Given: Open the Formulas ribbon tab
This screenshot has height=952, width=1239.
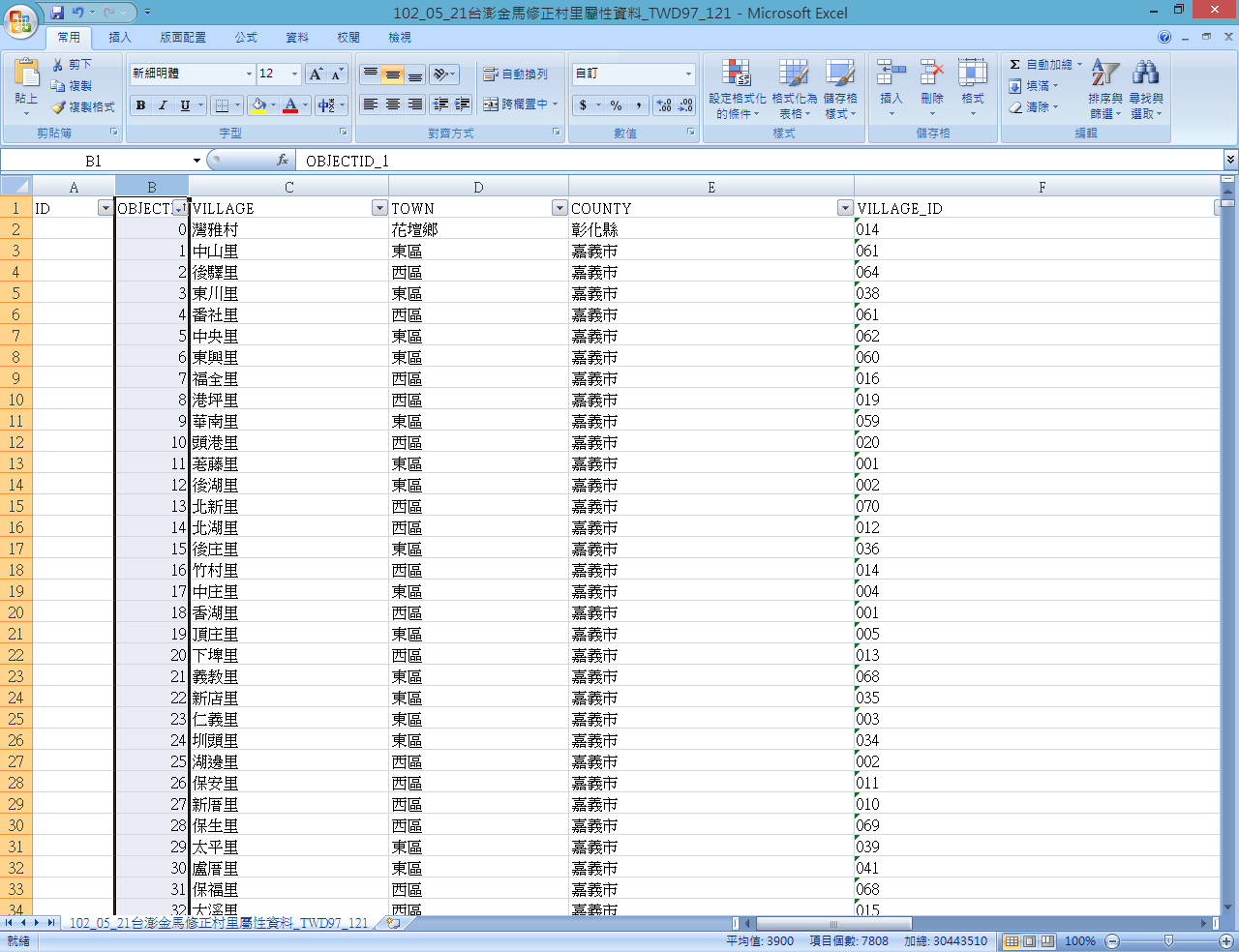Looking at the screenshot, I should pos(246,38).
